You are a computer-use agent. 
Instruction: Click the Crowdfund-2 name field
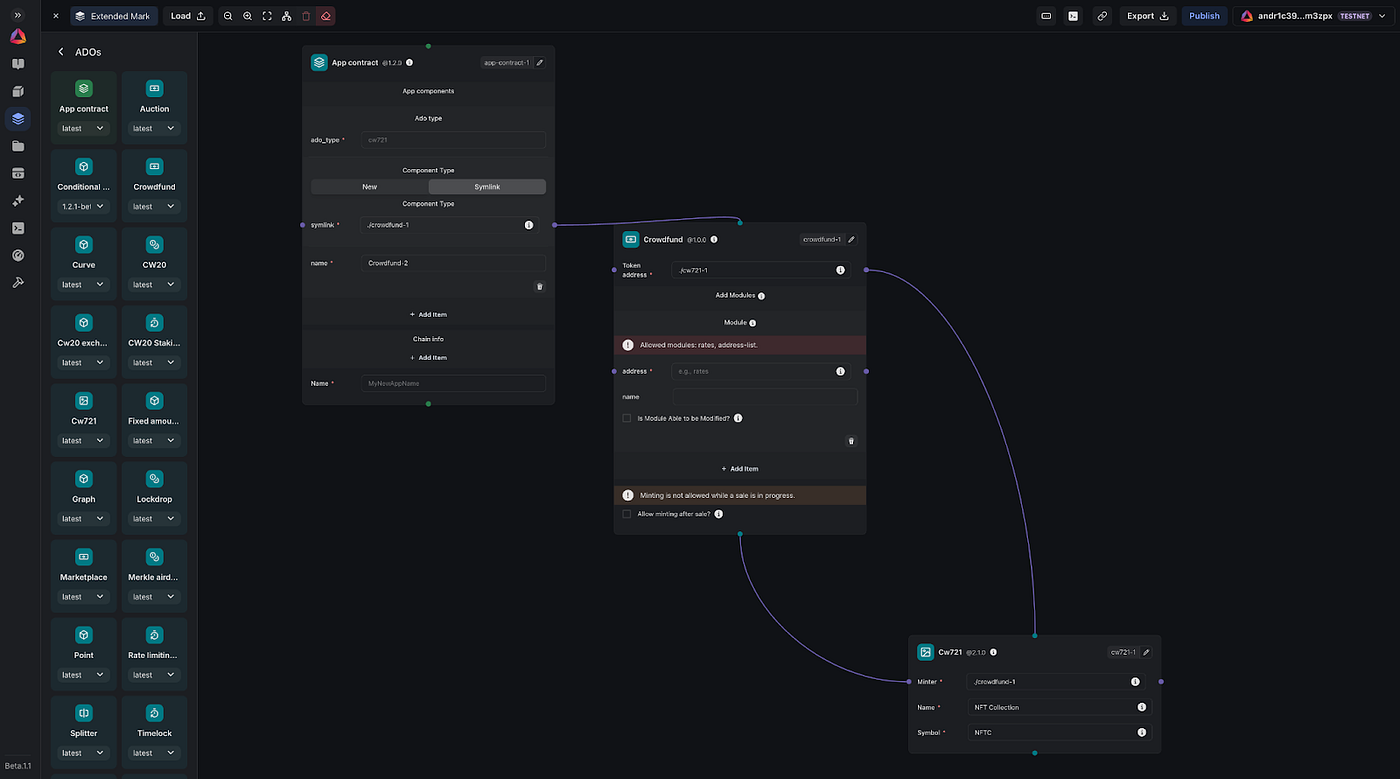click(453, 263)
